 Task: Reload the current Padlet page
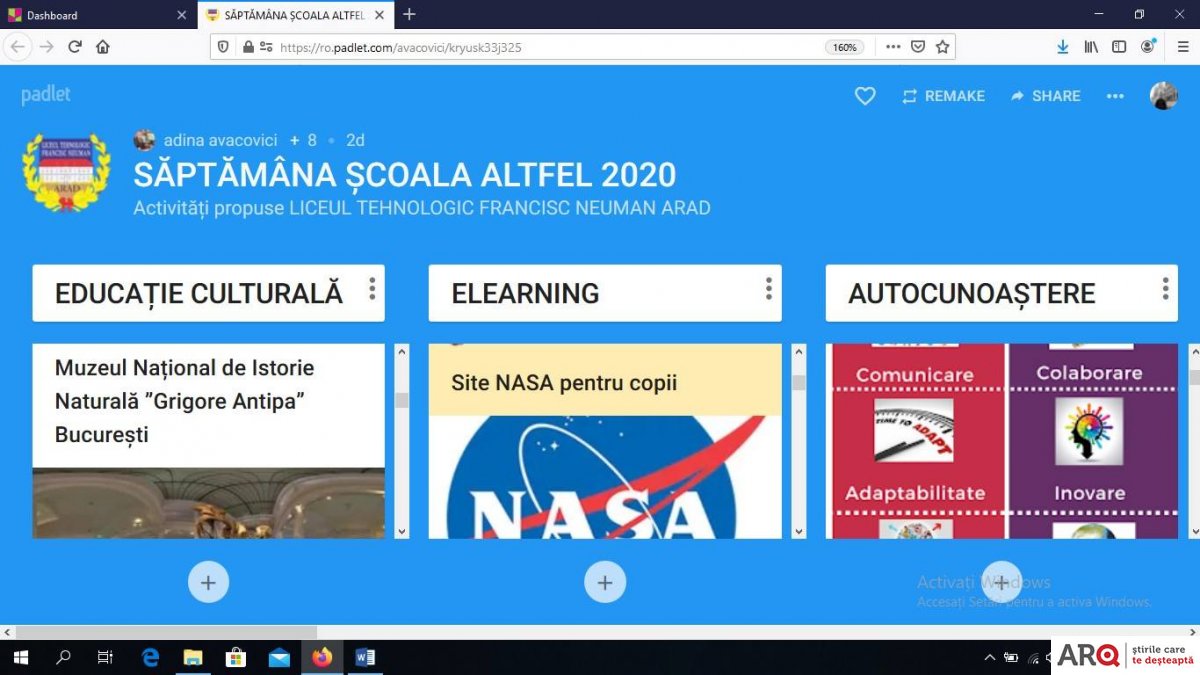pos(74,47)
